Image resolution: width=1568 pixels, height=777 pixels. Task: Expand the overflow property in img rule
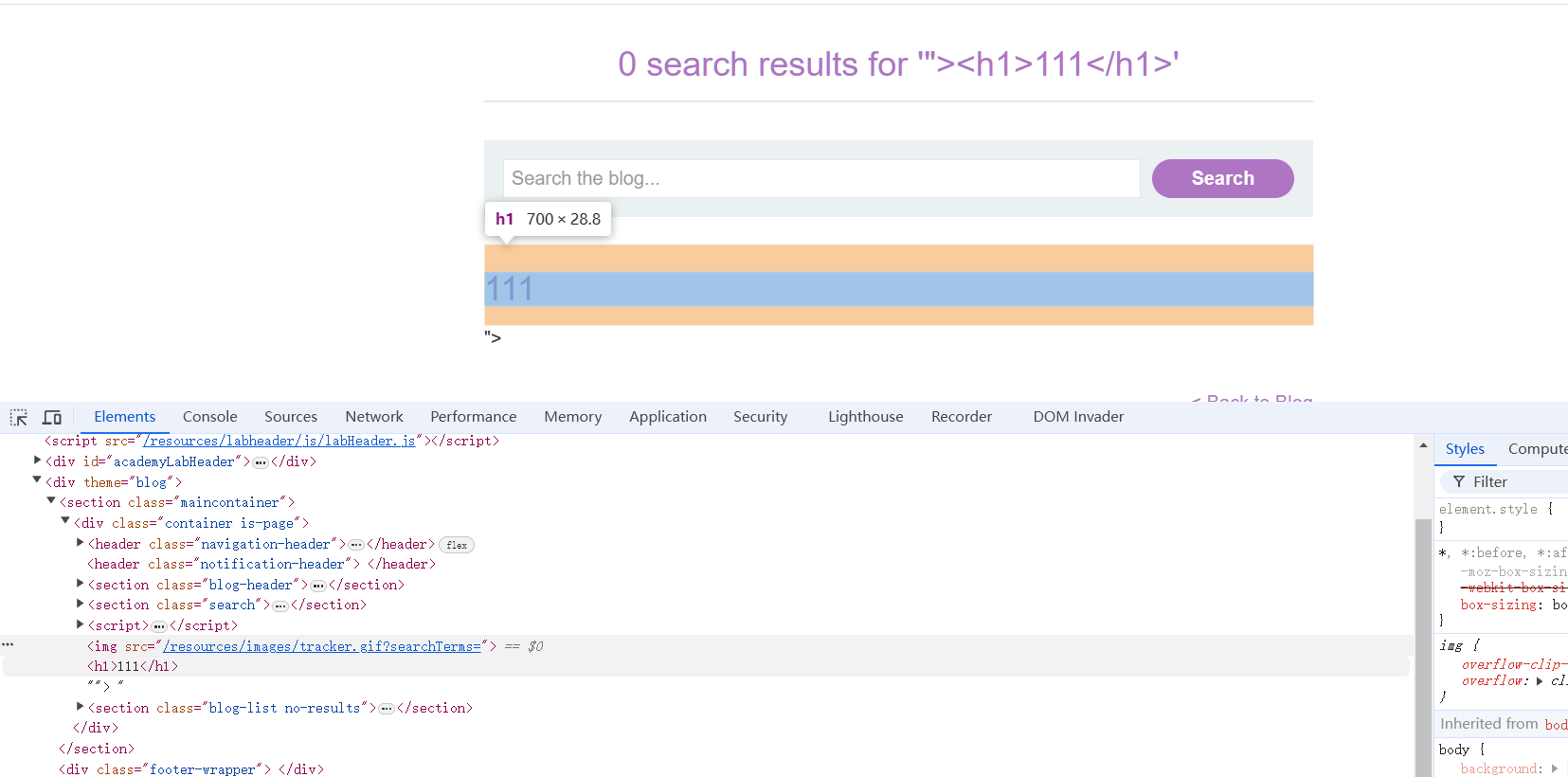point(1540,681)
